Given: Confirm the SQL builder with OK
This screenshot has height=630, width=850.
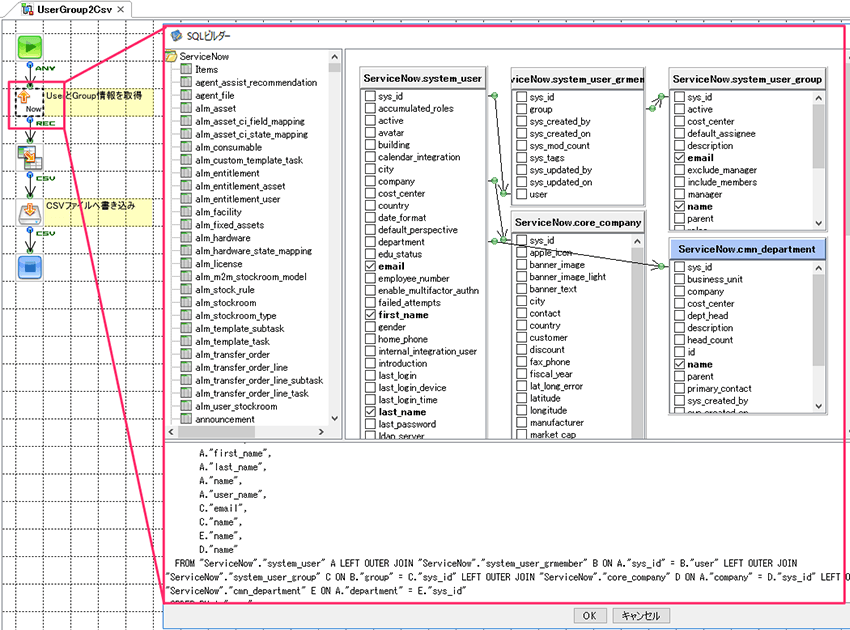Looking at the screenshot, I should (x=589, y=616).
